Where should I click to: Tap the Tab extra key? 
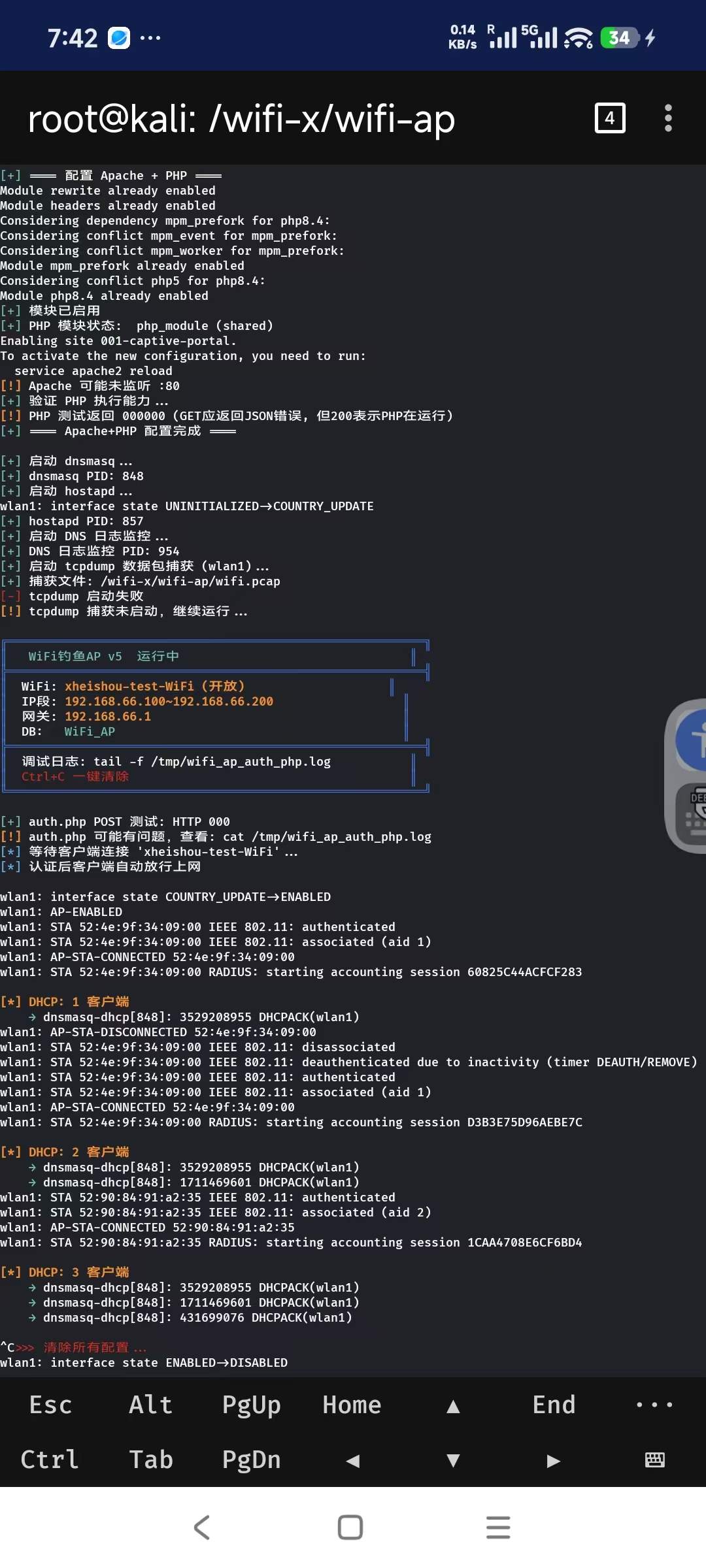coord(151,1460)
